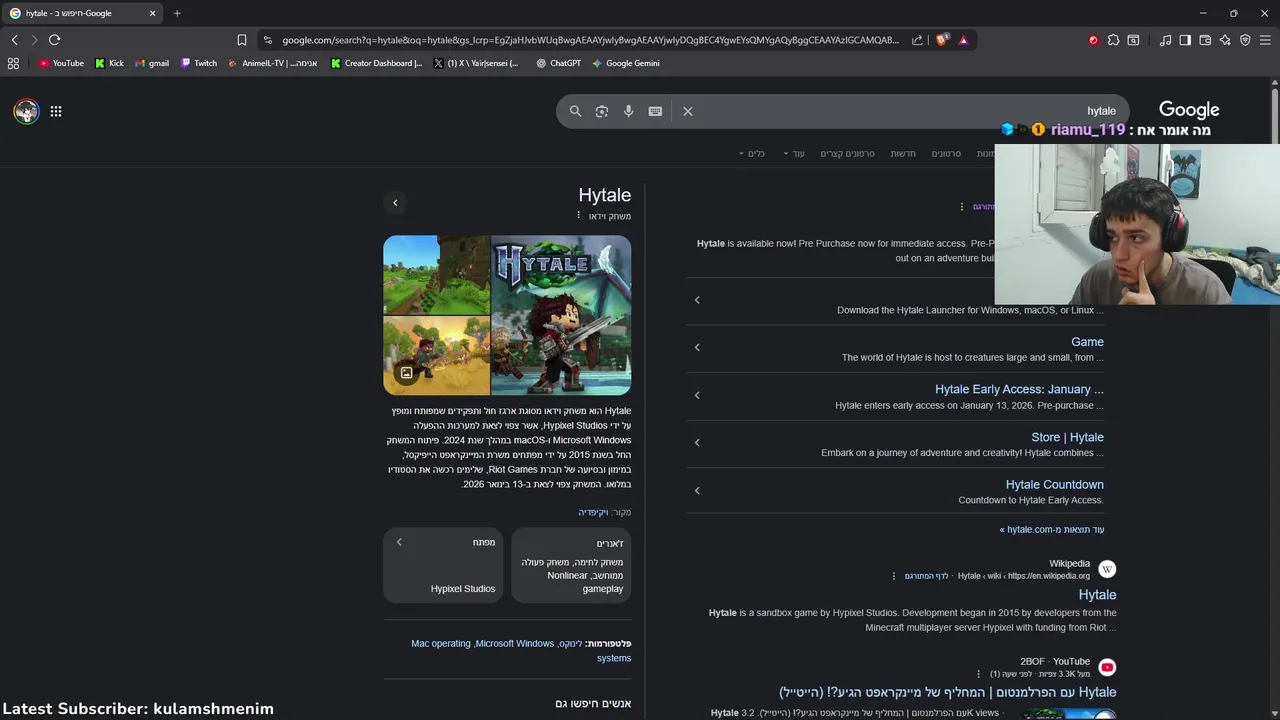The height and width of the screenshot is (720, 1280).
Task: Switch to the Videos tab (סרטונים)
Action: tap(946, 153)
